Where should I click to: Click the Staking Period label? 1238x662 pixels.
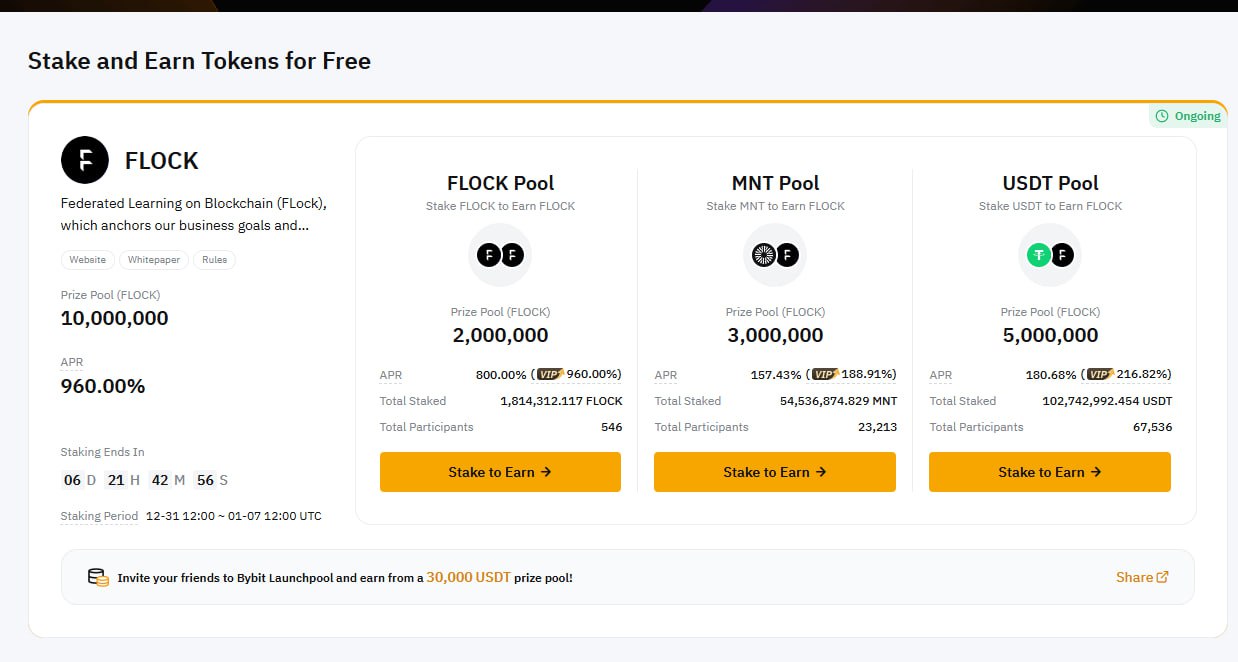point(99,516)
